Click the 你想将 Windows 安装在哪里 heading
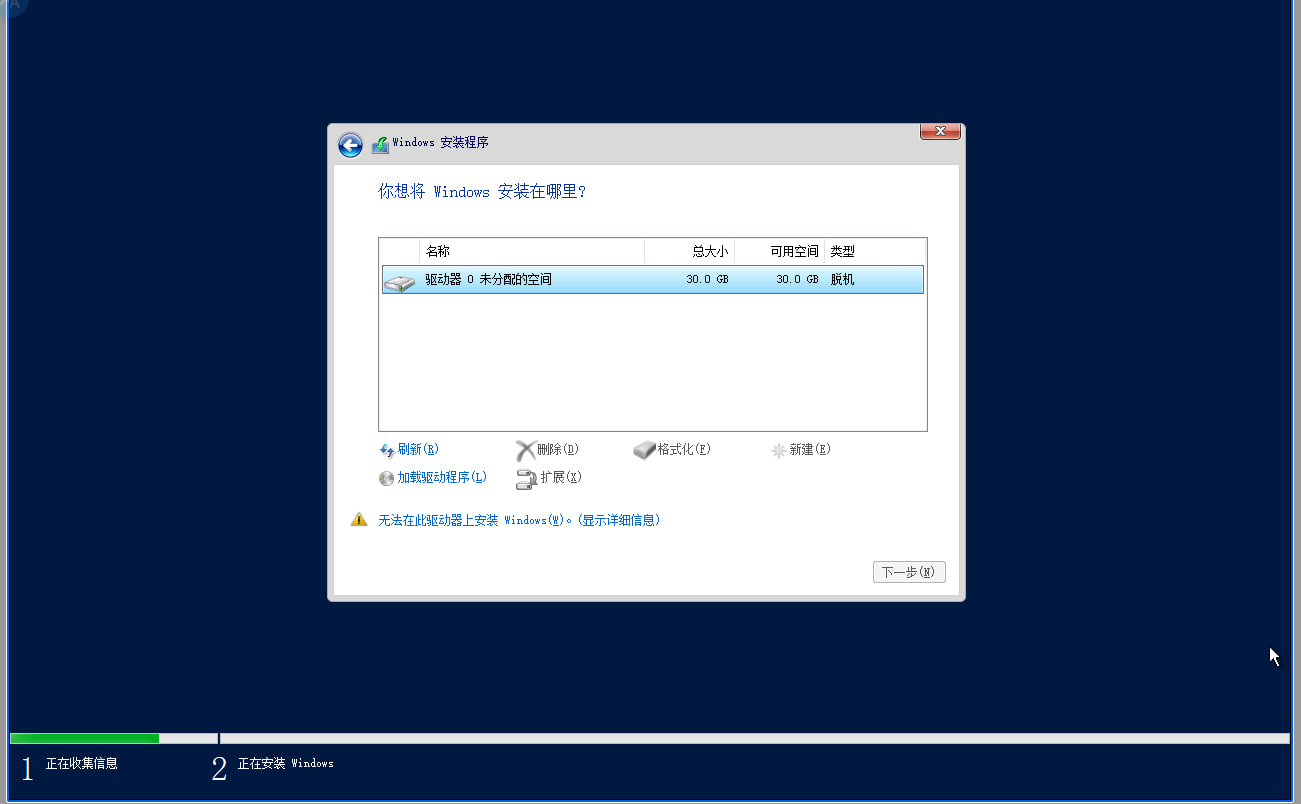Viewport: 1301px width, 804px height. [482, 192]
